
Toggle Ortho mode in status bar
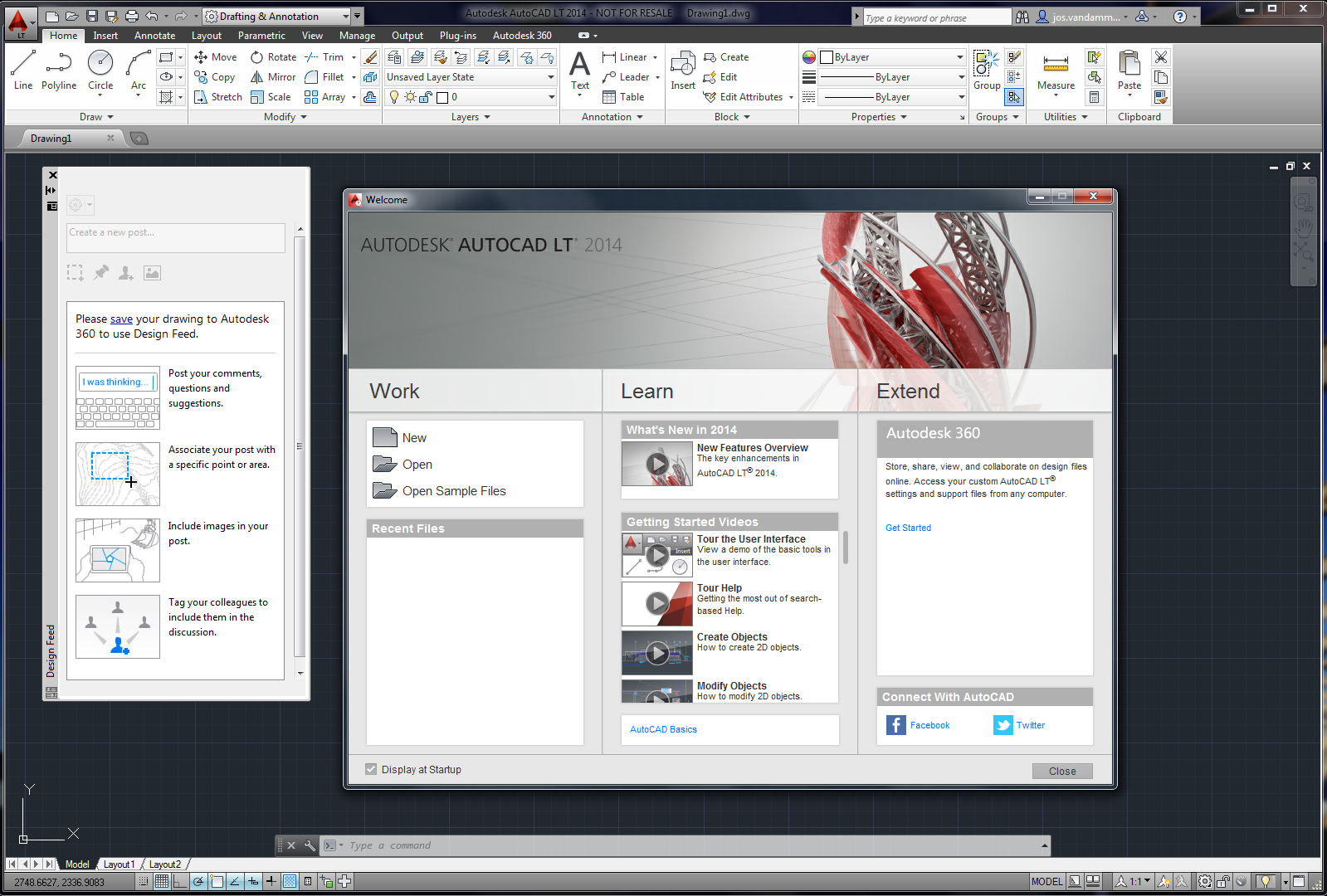pos(180,881)
